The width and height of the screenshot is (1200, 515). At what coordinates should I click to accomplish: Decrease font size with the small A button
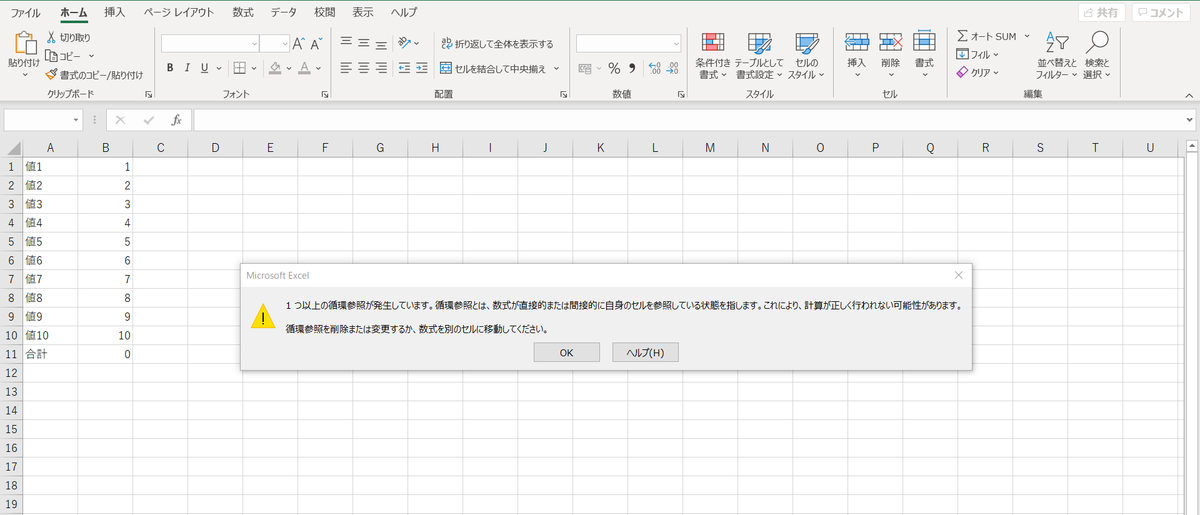click(x=316, y=44)
